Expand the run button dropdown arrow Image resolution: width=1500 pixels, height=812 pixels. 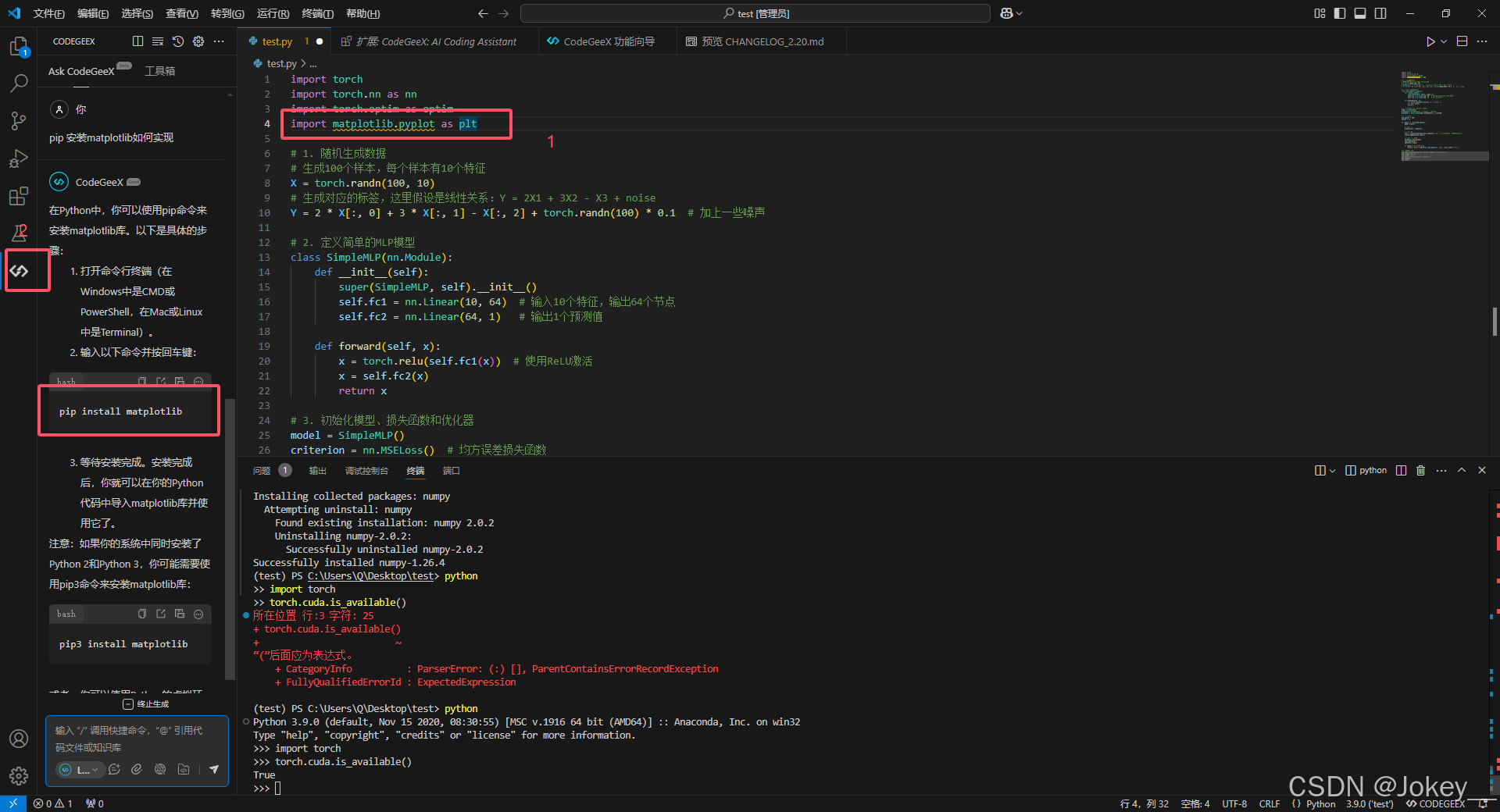(1444, 41)
